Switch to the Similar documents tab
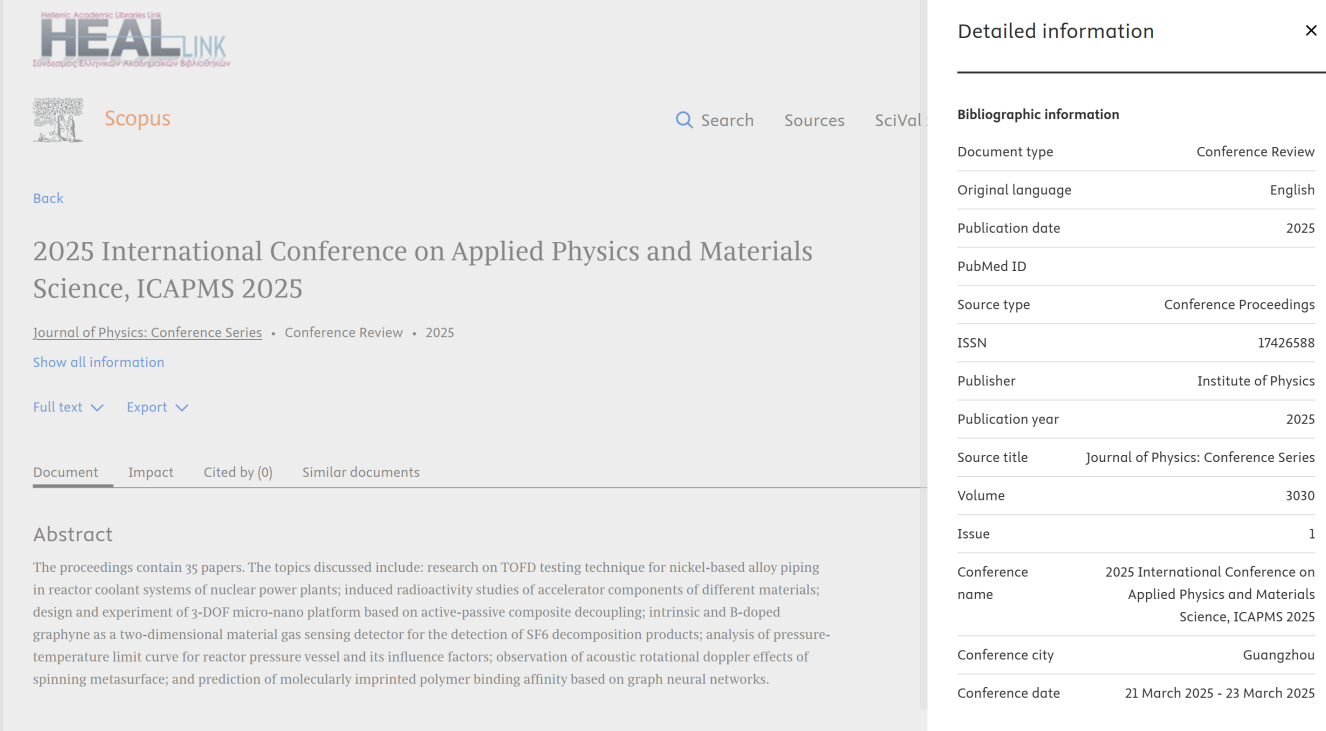 [361, 472]
